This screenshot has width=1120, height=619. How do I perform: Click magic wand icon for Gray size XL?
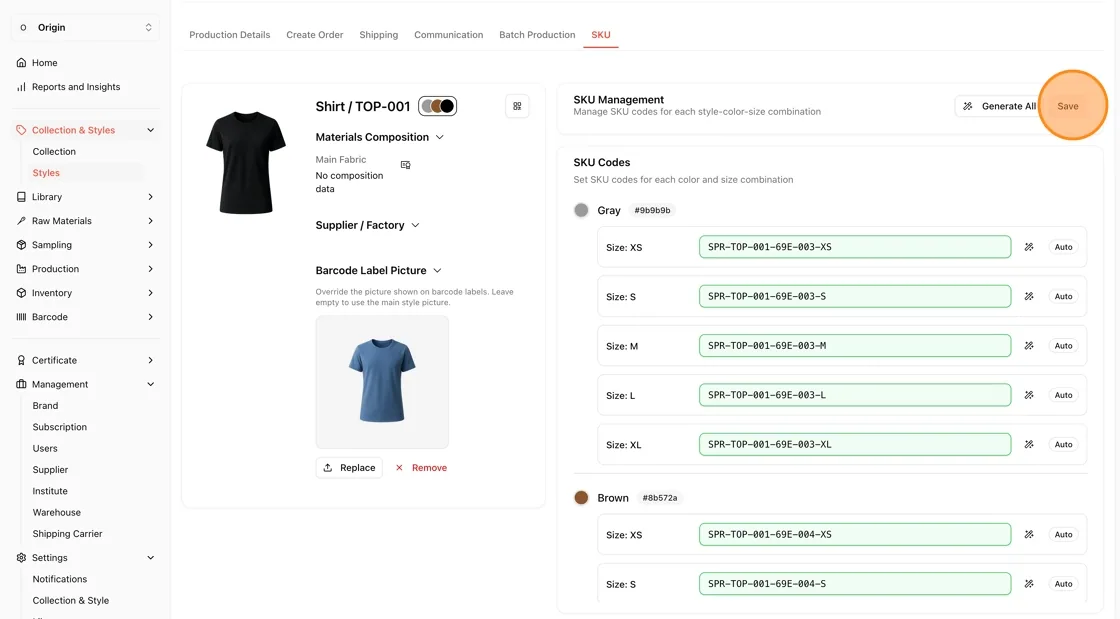(x=1029, y=444)
